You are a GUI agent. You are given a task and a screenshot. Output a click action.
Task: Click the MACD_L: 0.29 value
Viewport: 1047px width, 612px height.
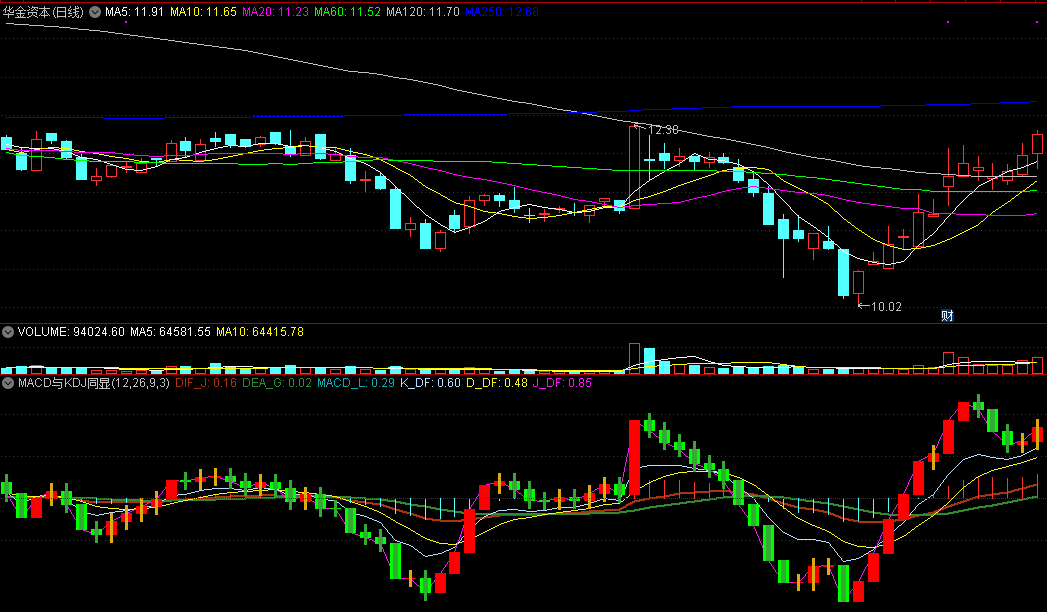[x=356, y=383]
